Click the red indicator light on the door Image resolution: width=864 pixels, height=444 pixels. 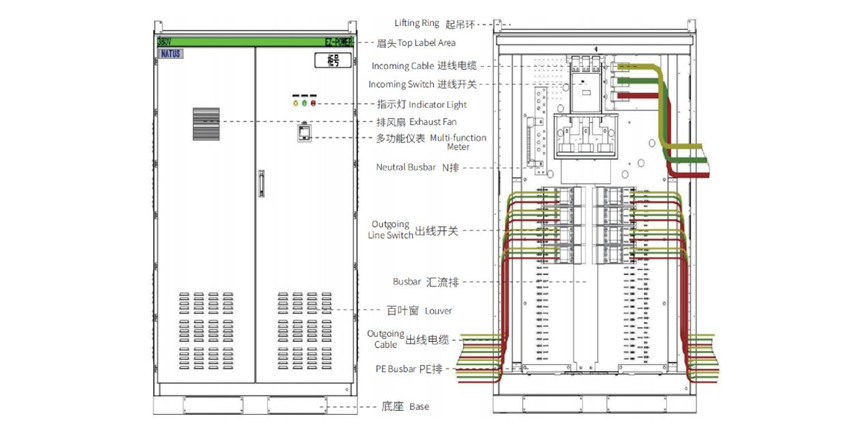(x=313, y=103)
